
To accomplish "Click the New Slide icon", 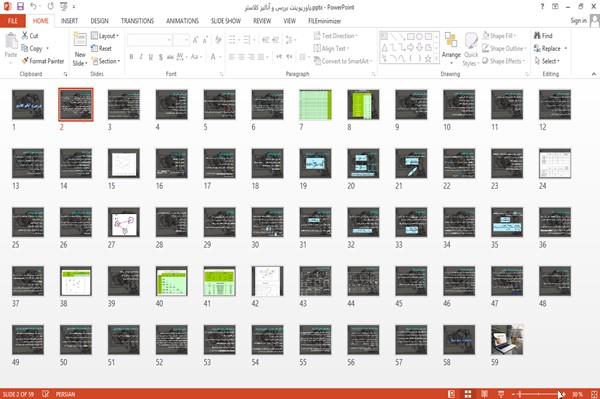I will (x=80, y=40).
